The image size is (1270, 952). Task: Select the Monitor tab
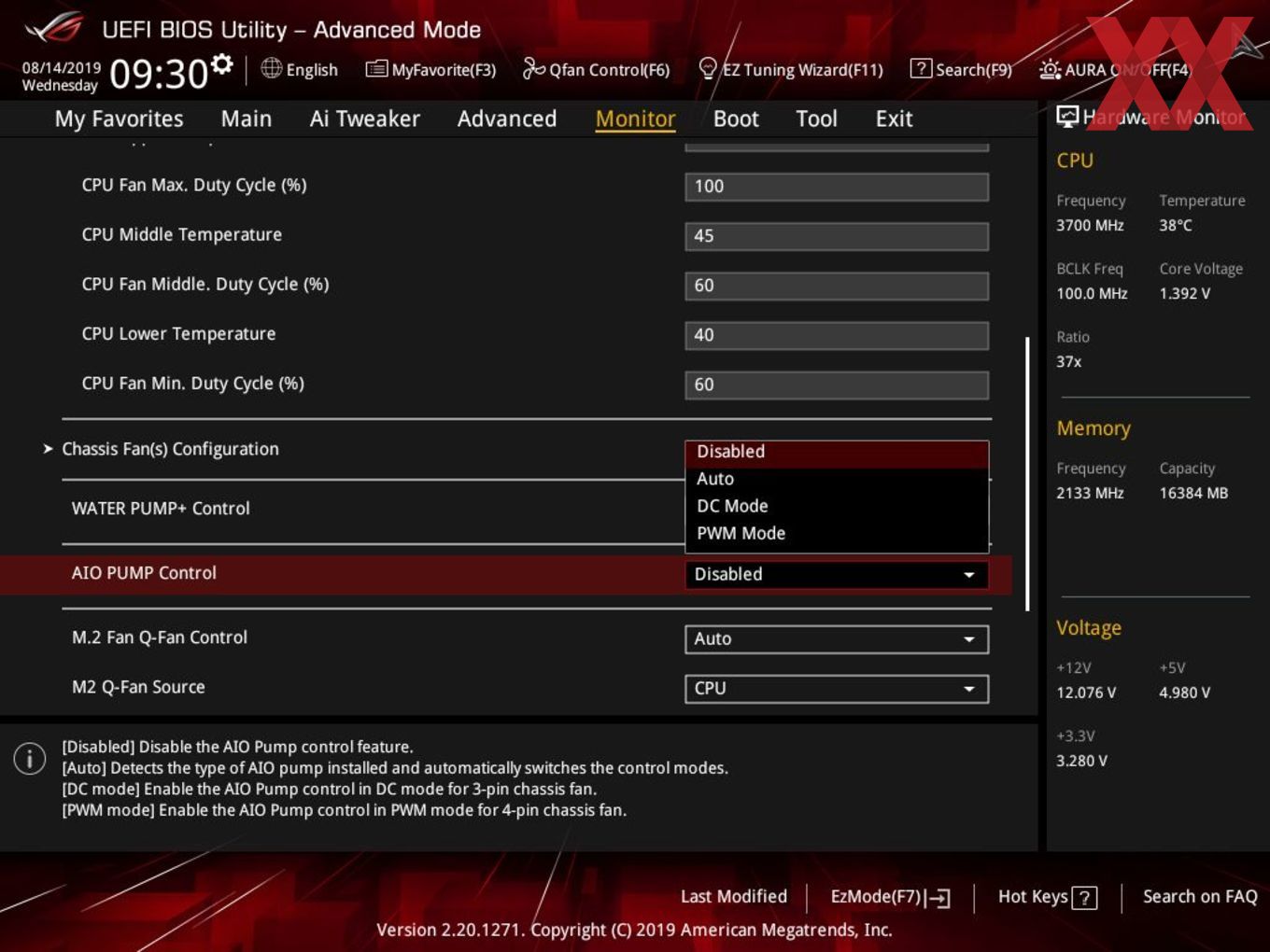[x=635, y=119]
